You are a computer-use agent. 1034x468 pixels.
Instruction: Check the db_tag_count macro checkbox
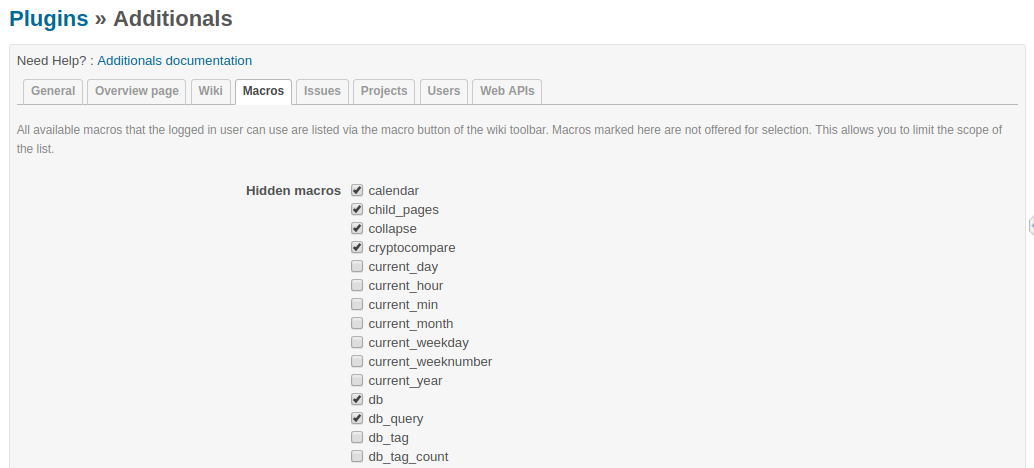click(x=357, y=456)
